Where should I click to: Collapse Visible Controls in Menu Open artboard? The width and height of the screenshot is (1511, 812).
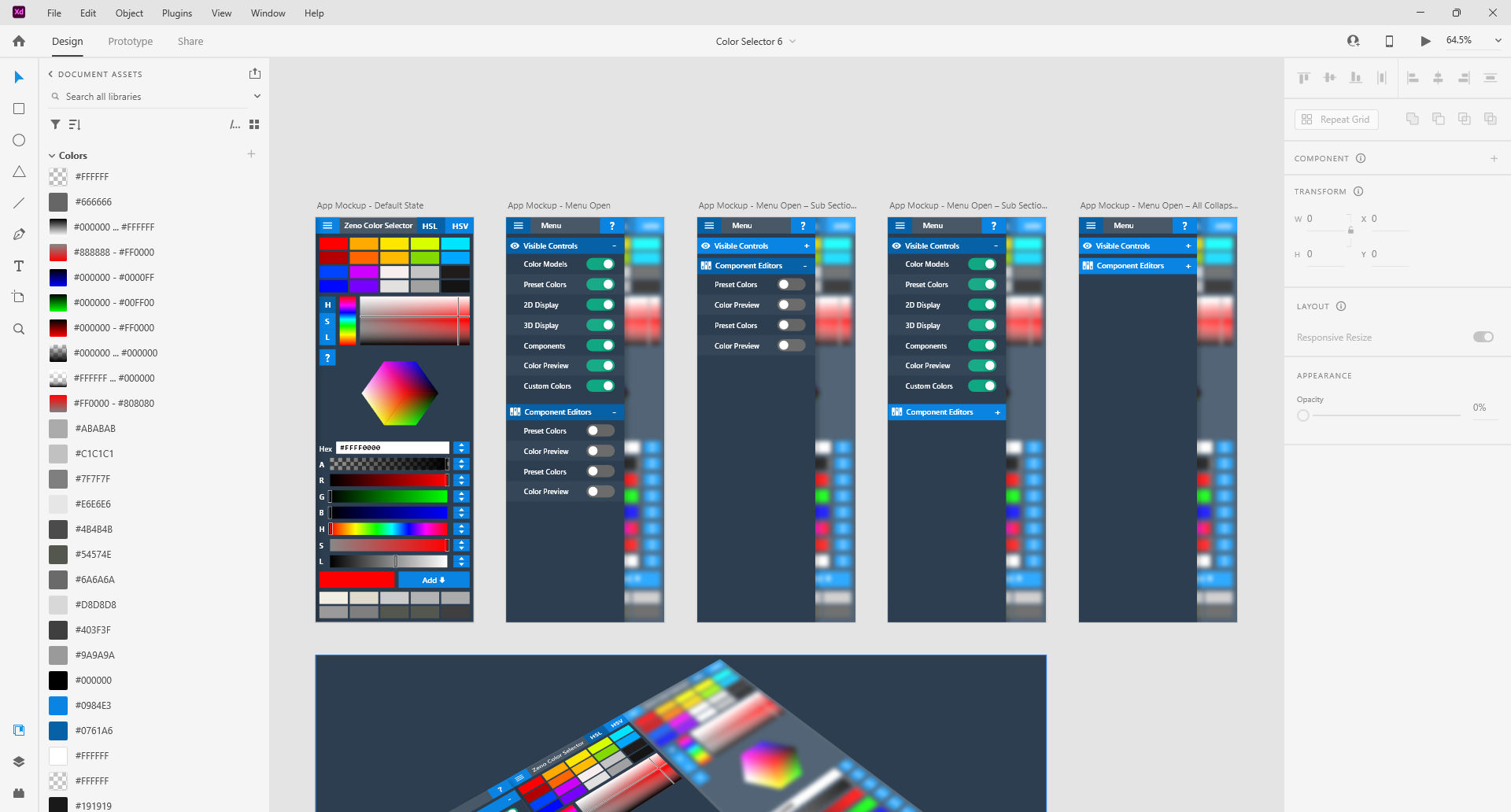[x=615, y=245]
